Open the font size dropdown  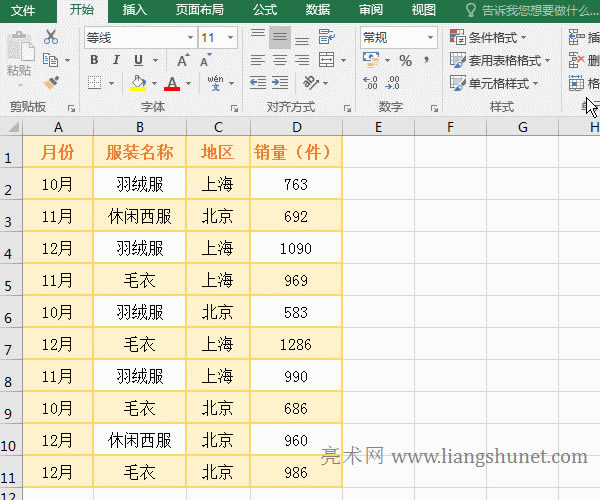click(x=232, y=38)
